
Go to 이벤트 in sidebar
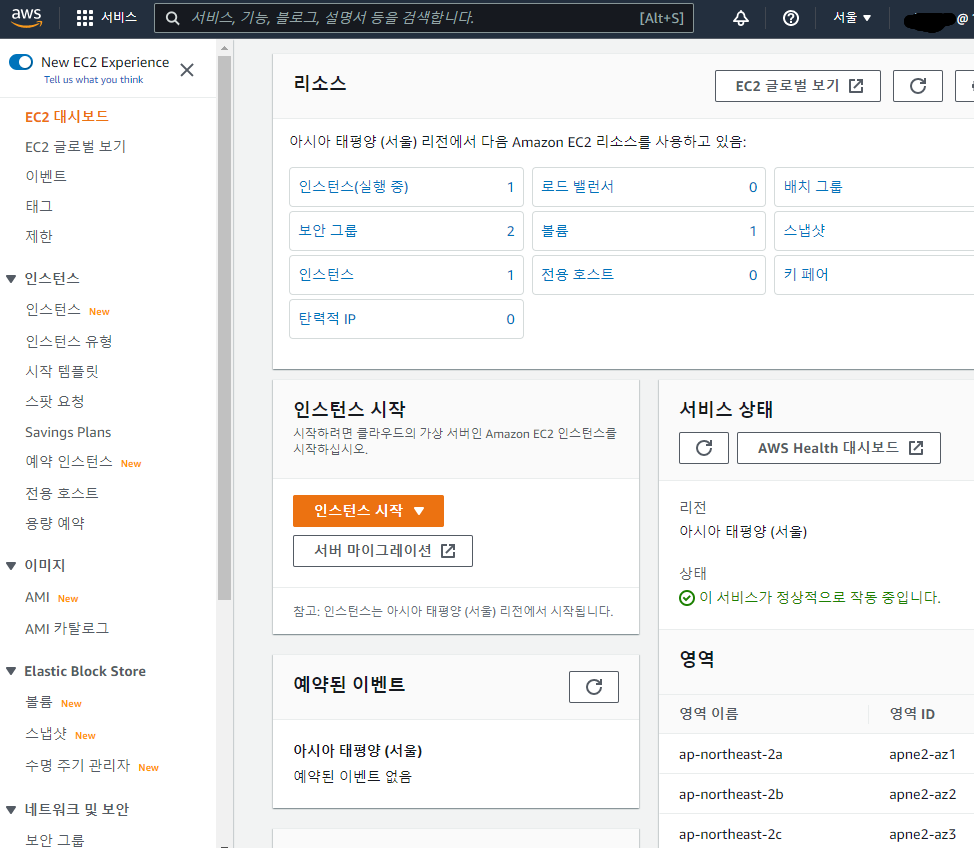click(x=45, y=176)
